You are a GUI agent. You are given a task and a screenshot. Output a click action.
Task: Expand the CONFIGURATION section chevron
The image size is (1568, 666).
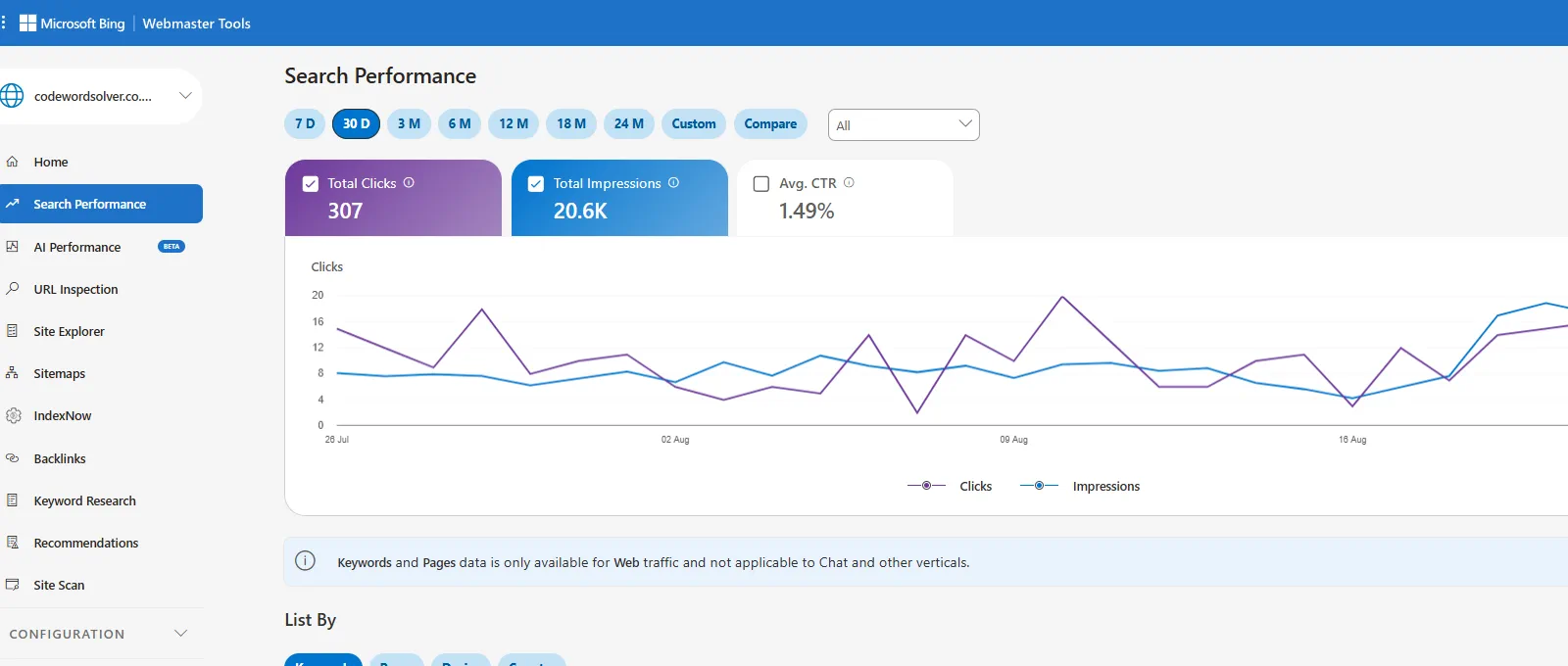pyautogui.click(x=180, y=634)
